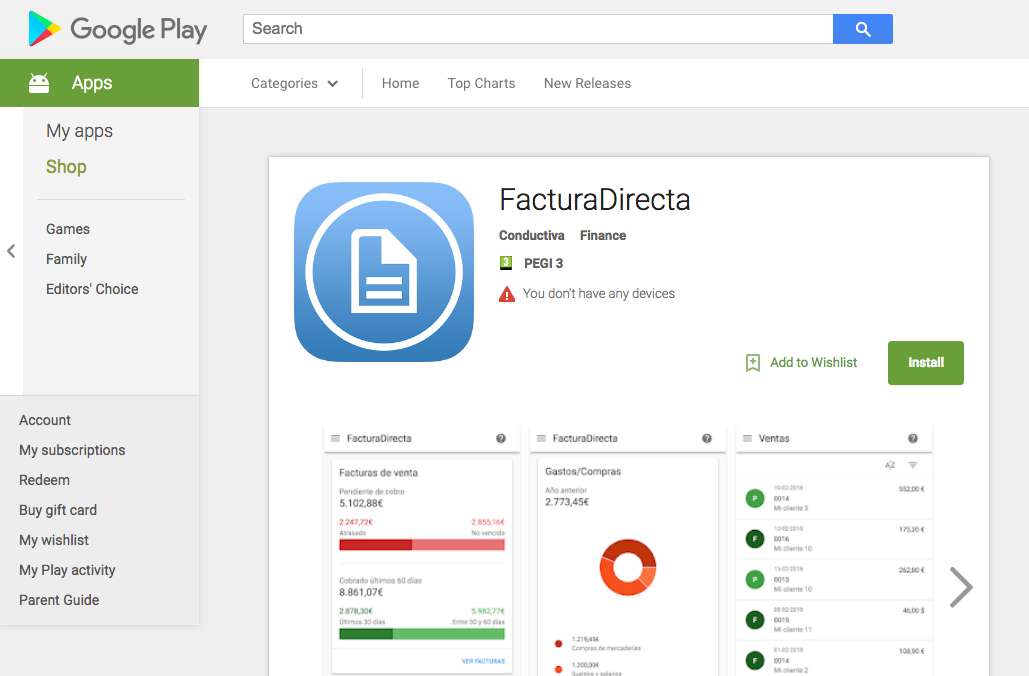Screen dimensions: 1029x676
Task: Click the PEGI 3 rating badge
Action: (x=505, y=263)
